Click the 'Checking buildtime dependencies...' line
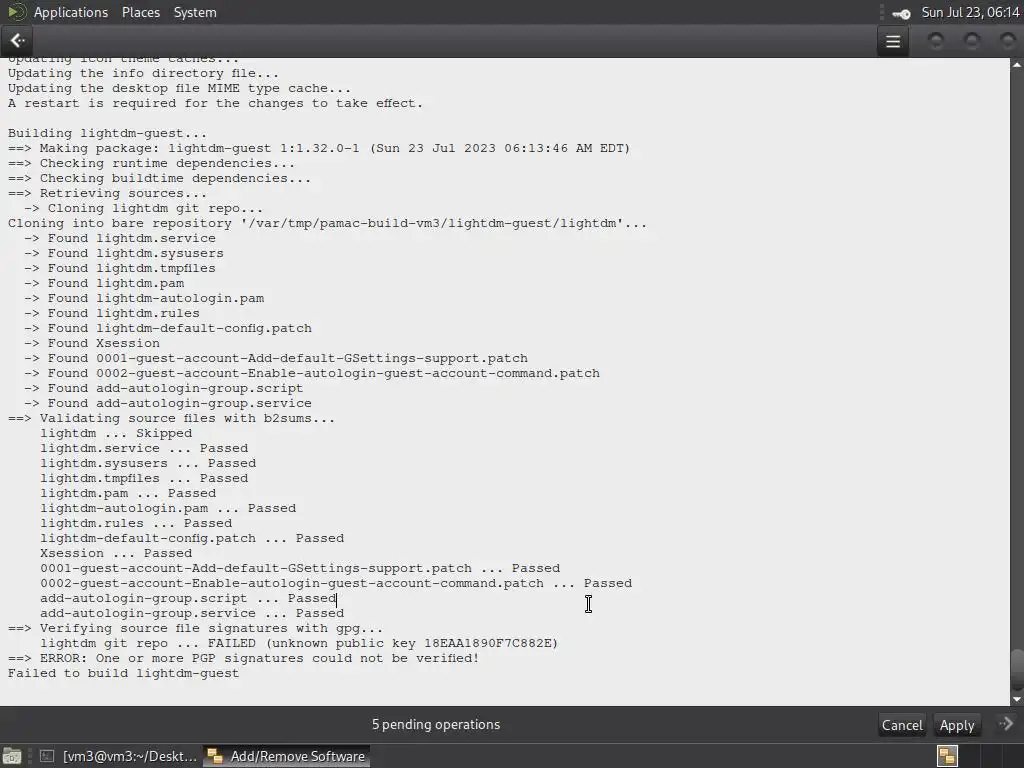The width and height of the screenshot is (1024, 768). coord(159,178)
